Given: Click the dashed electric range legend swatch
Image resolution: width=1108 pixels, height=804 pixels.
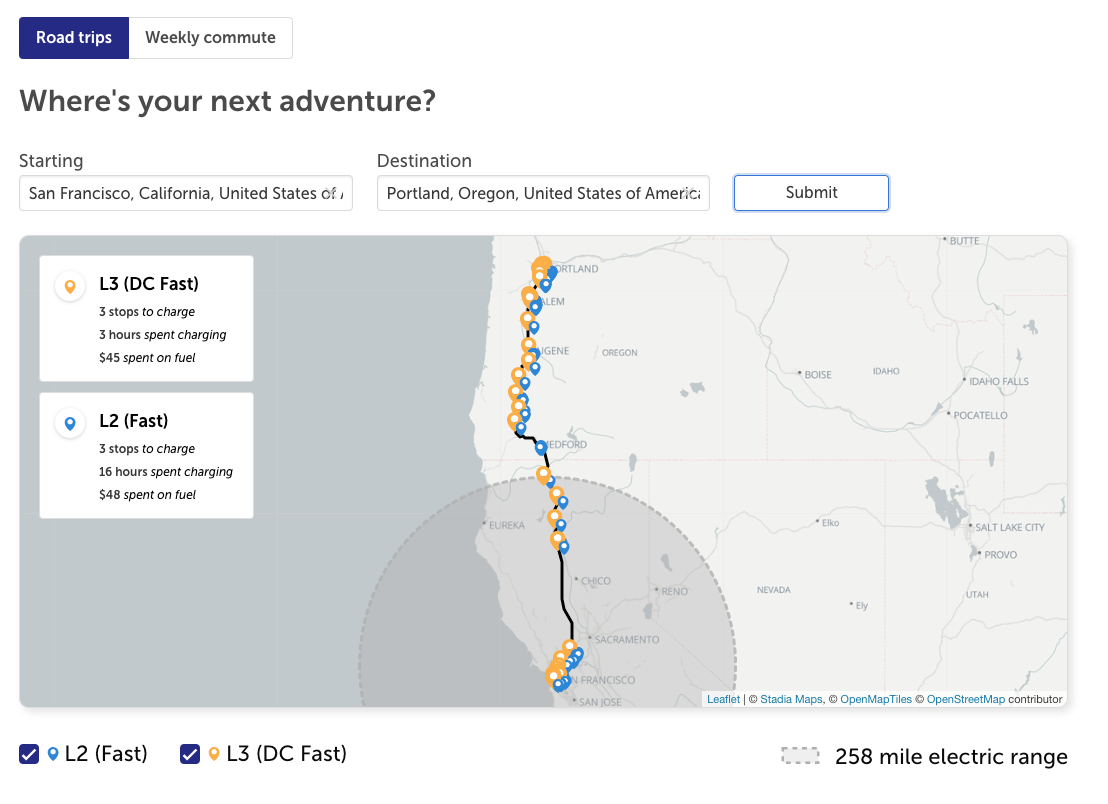Looking at the screenshot, I should tap(800, 757).
